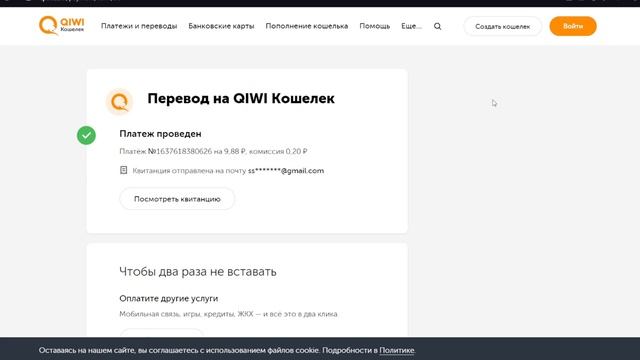Select payment number №1637618380626 text

point(180,151)
